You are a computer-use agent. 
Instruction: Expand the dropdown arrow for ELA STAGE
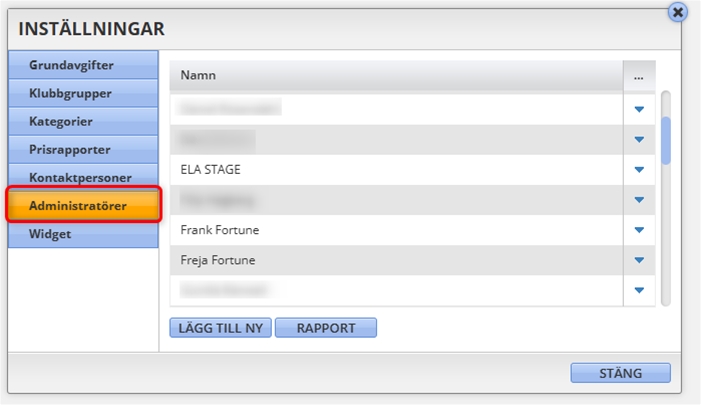click(639, 169)
